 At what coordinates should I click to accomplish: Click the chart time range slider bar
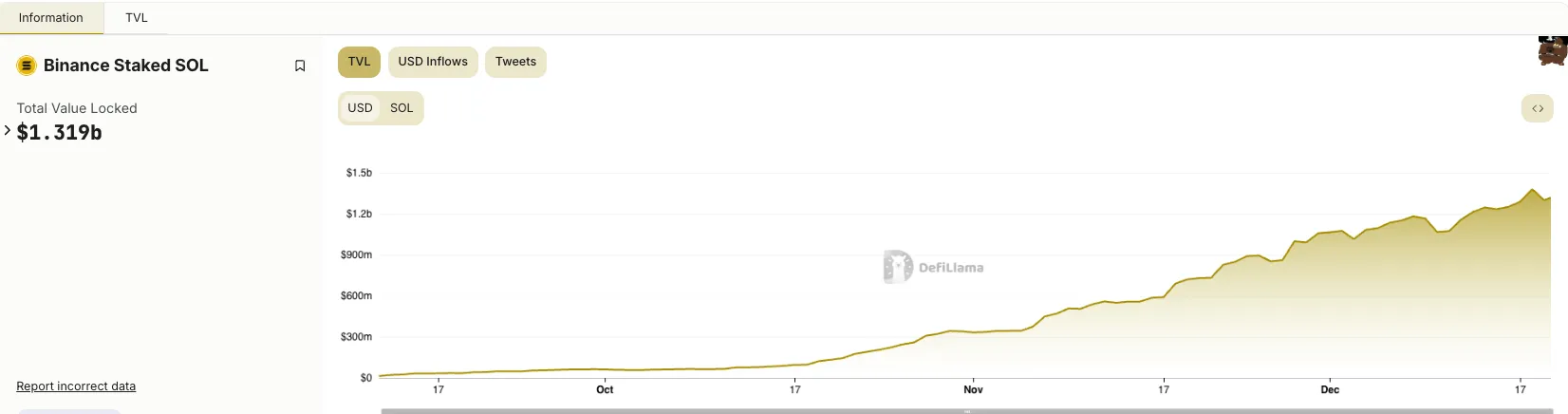pos(966,411)
